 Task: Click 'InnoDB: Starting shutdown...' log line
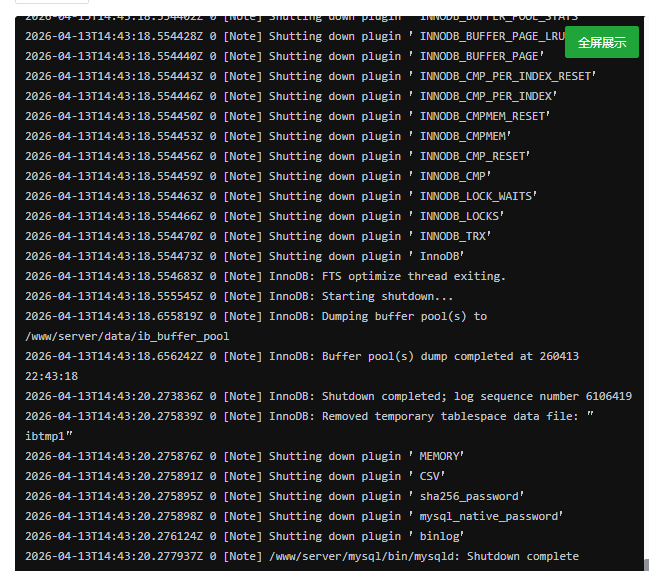click(x=239, y=296)
